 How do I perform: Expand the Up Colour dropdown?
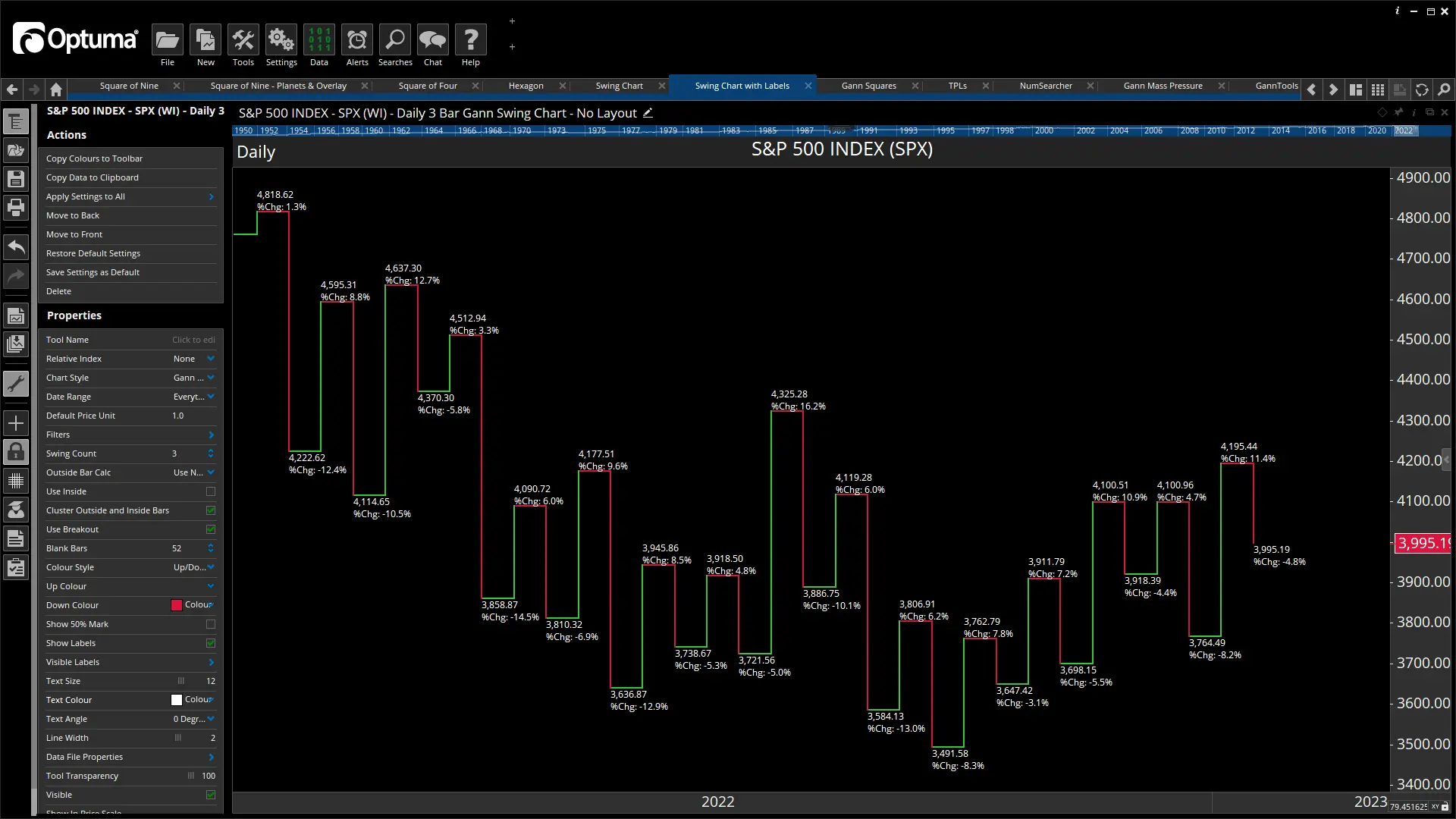tap(211, 586)
